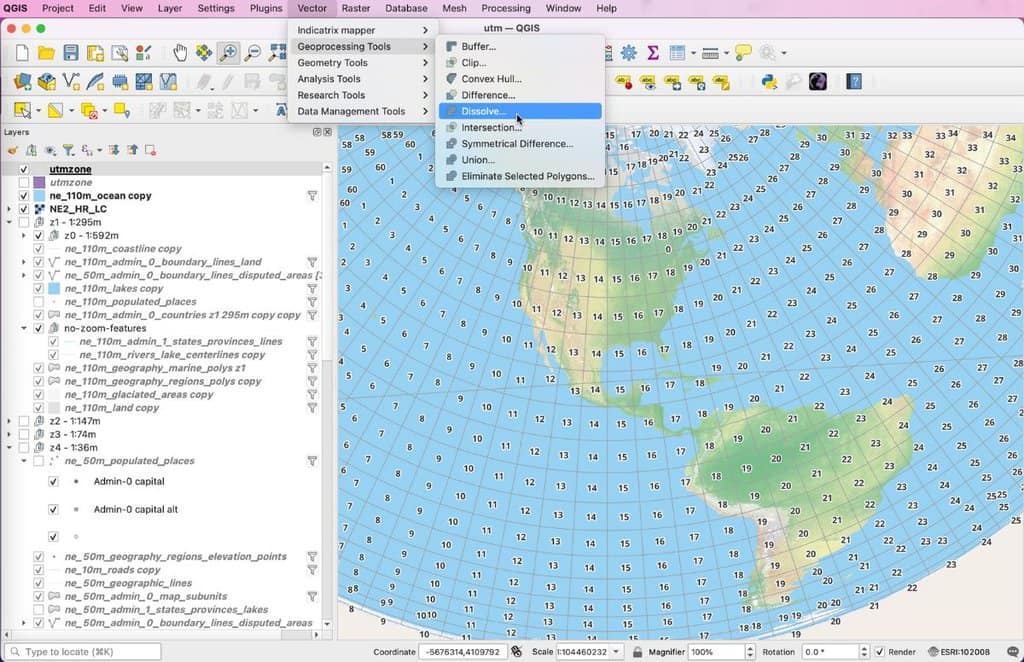1024x662 pixels.
Task: Click the New Shapefile Layer icon
Action: [71, 82]
